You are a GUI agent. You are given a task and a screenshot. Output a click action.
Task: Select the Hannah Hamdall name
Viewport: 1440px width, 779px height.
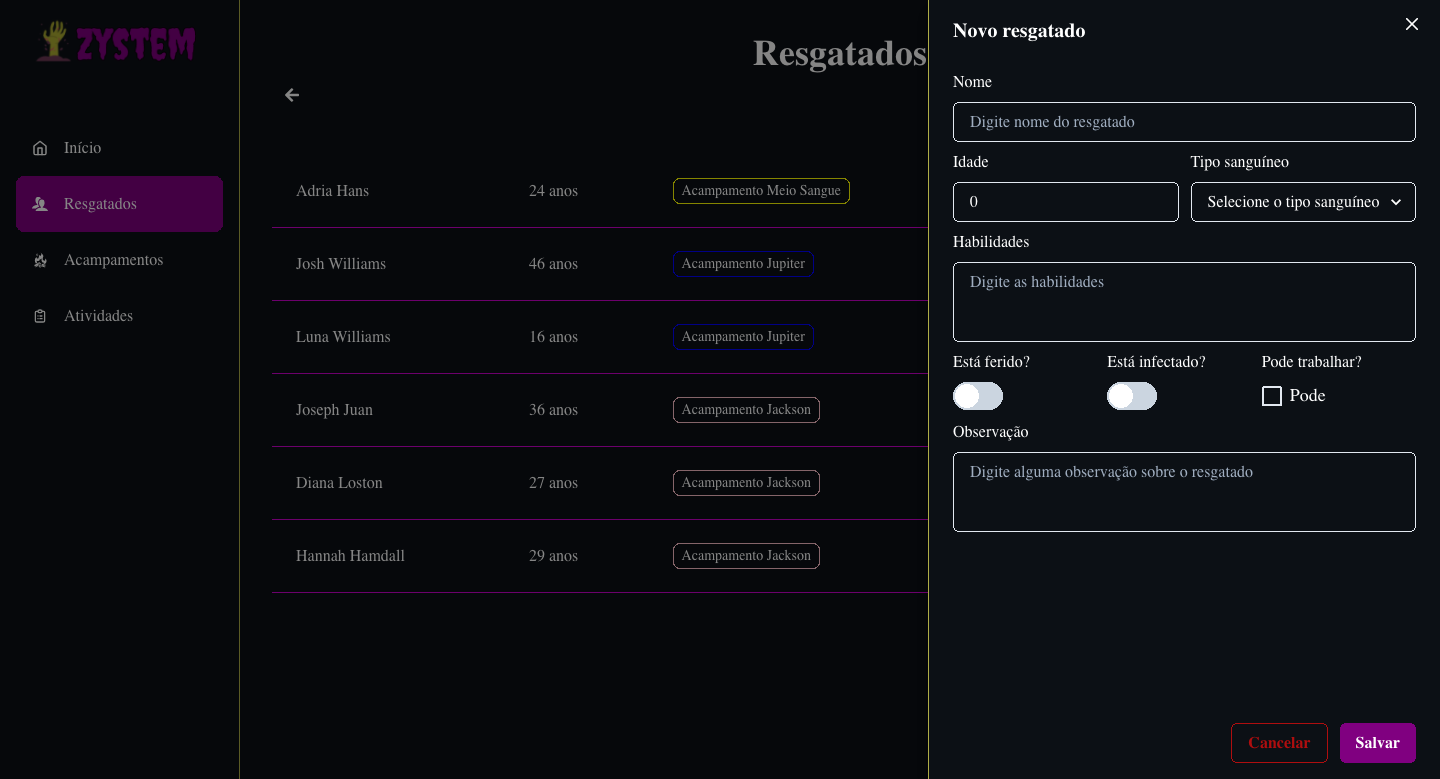[x=350, y=556]
